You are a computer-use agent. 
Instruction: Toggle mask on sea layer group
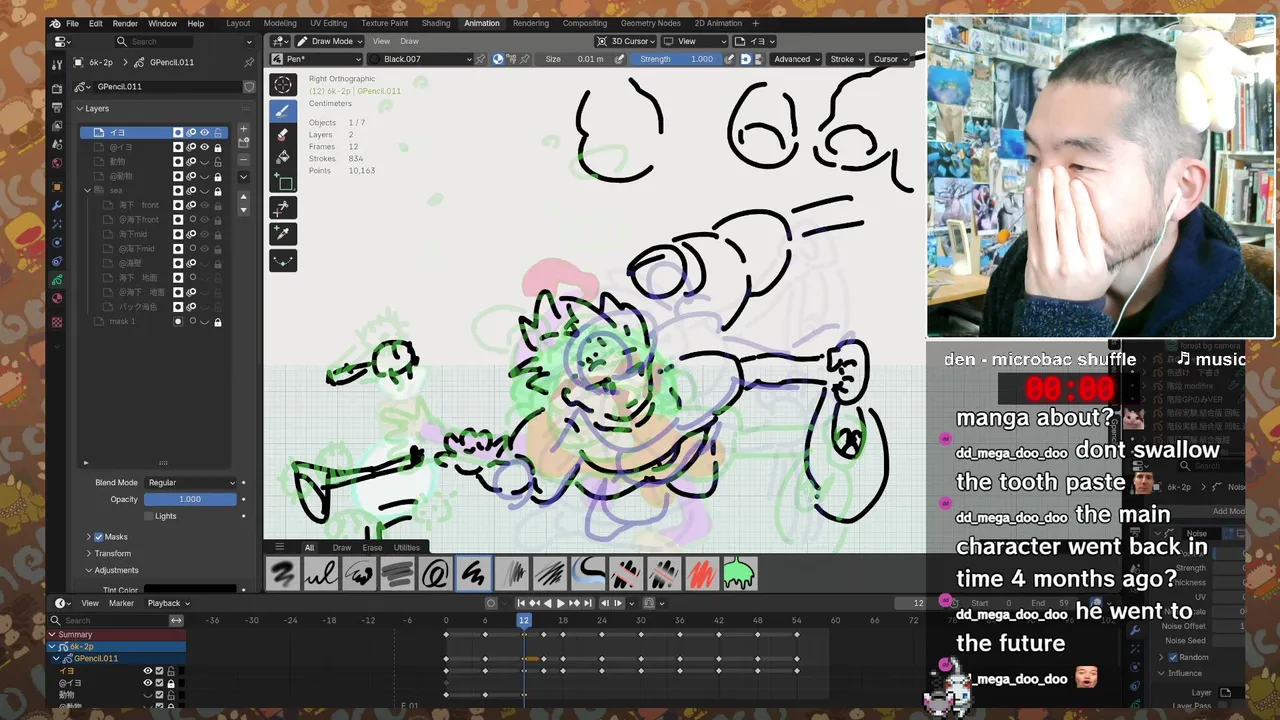[x=178, y=190]
